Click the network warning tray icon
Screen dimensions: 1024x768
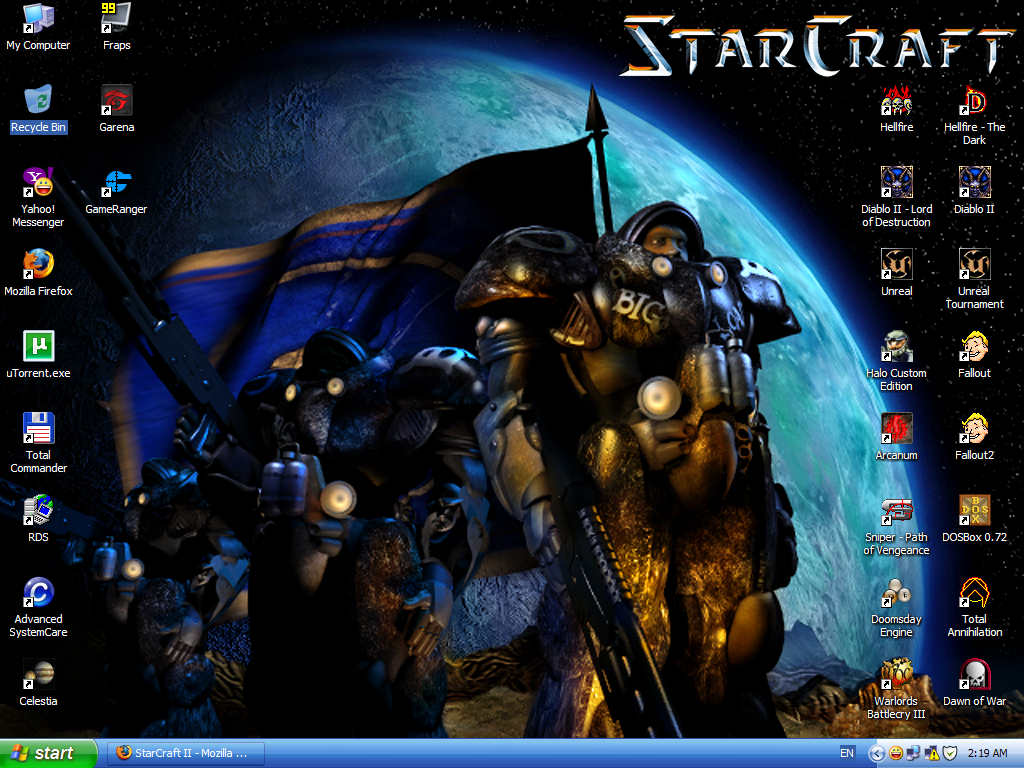931,754
